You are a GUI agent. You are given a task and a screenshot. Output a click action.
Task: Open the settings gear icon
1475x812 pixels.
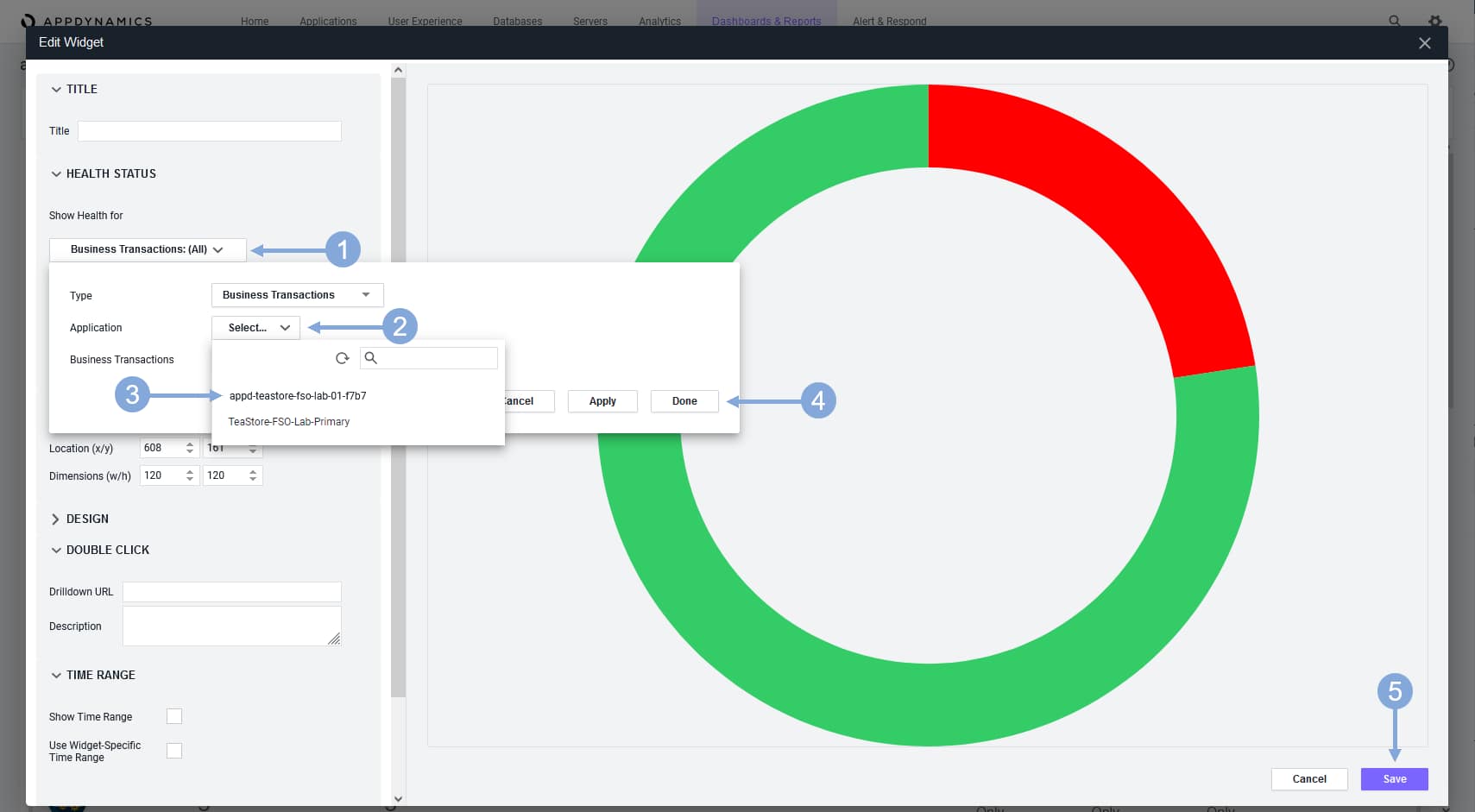click(1434, 21)
